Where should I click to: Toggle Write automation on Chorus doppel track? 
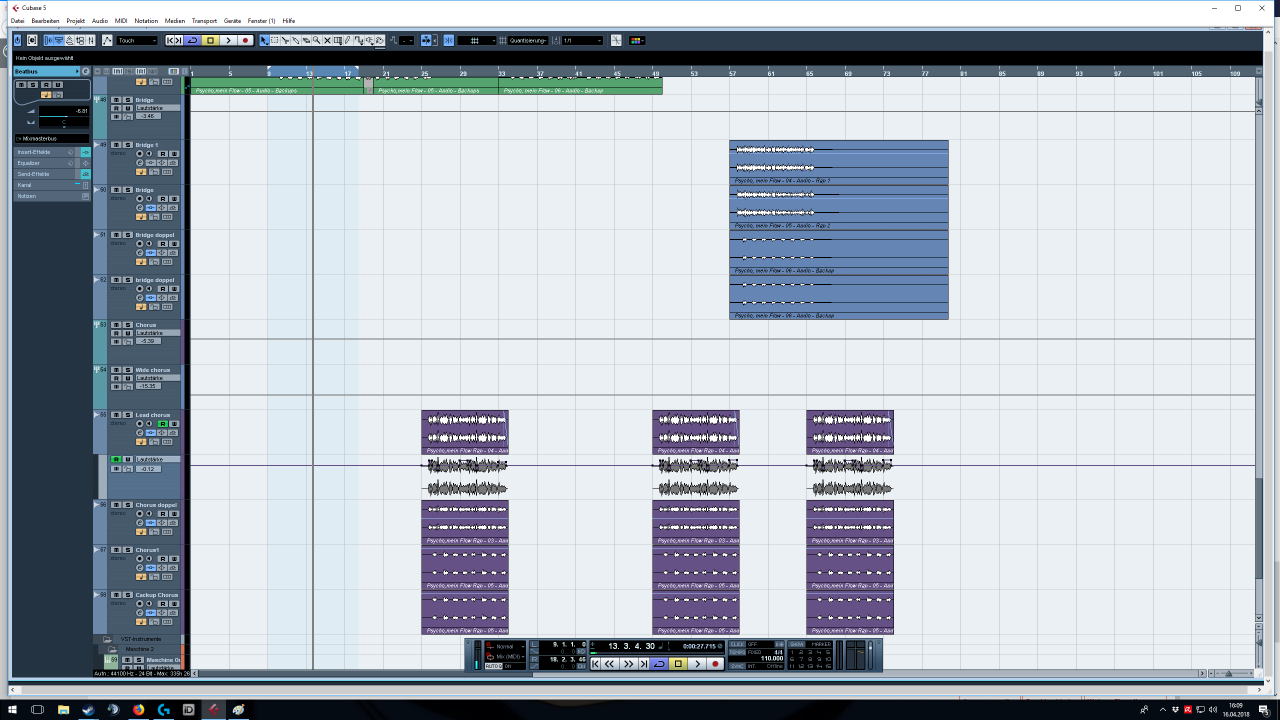click(174, 514)
